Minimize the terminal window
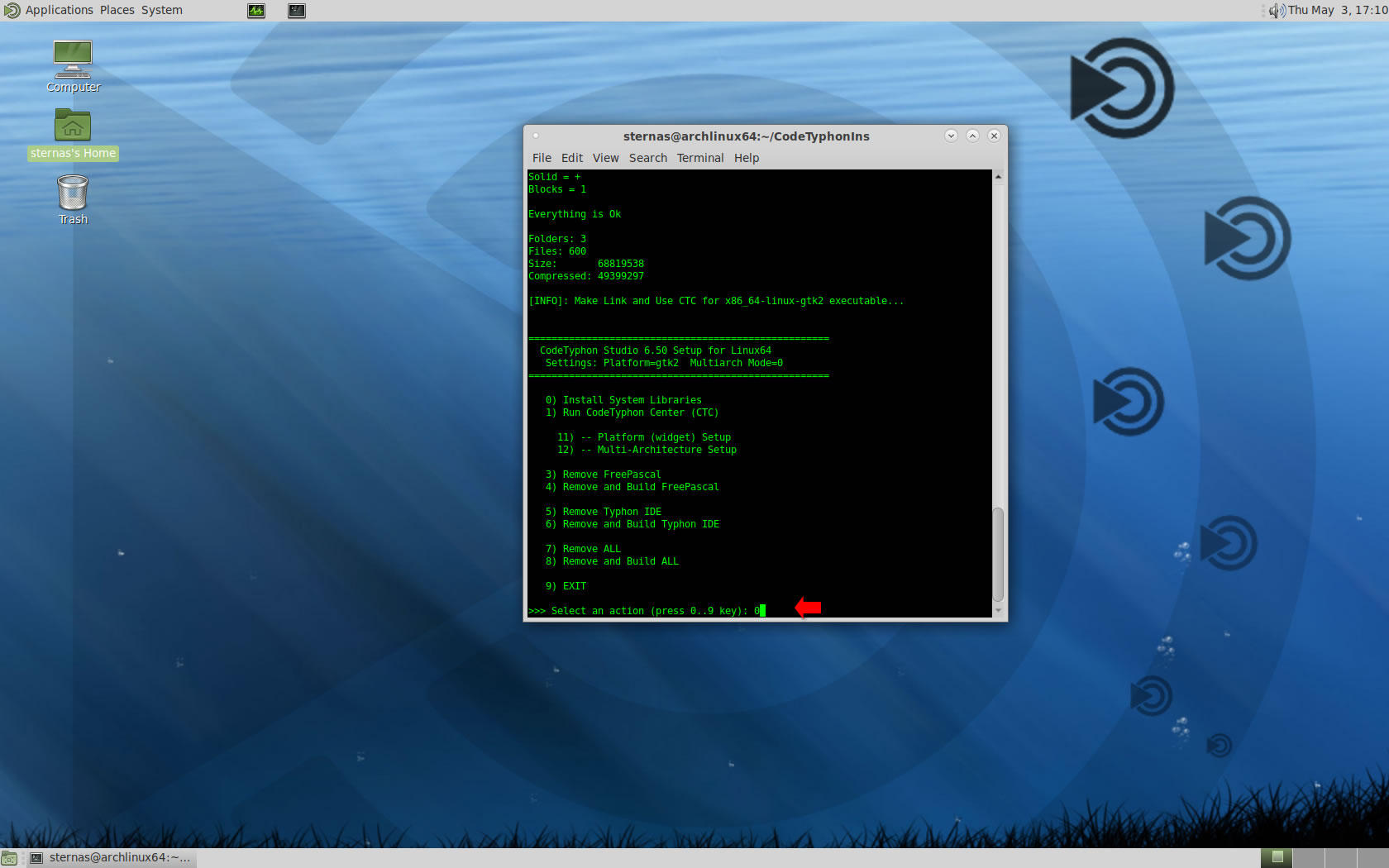This screenshot has width=1389, height=868. pyautogui.click(x=951, y=136)
